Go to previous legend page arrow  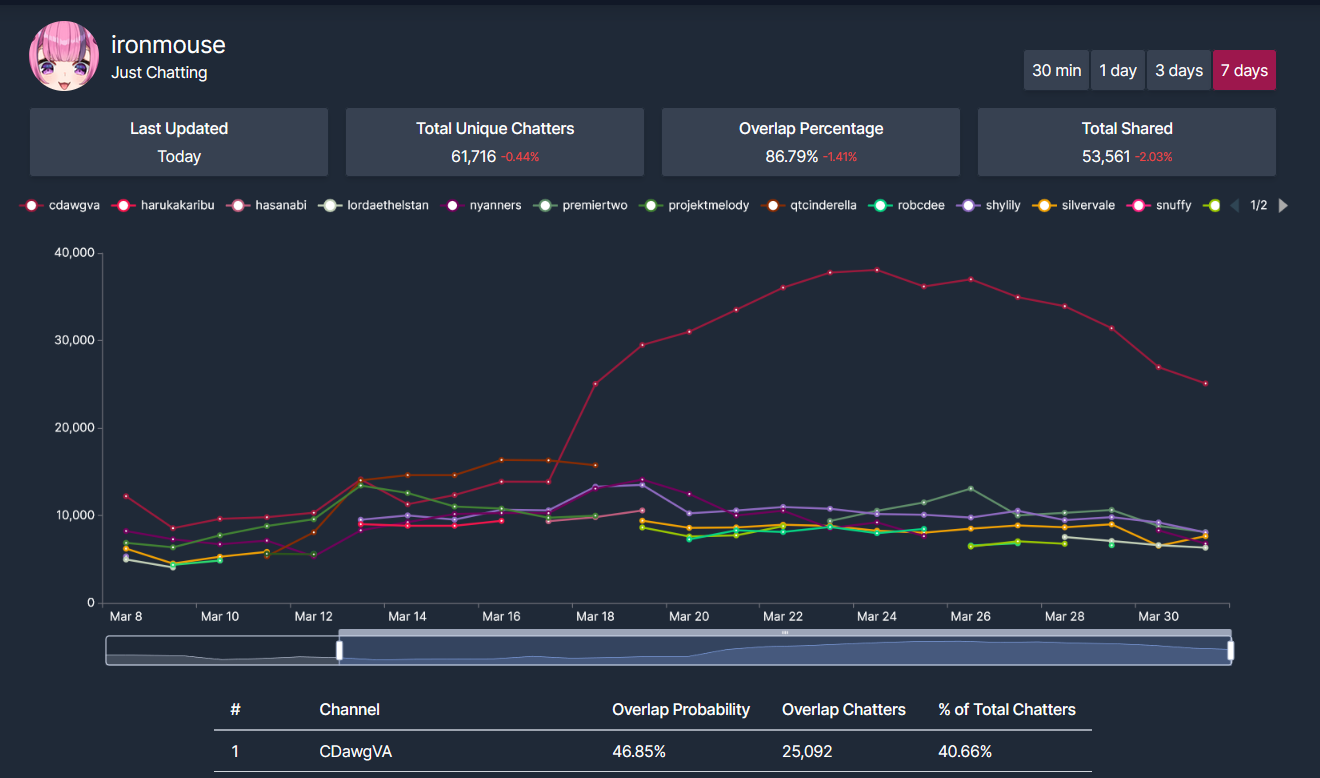[1234, 205]
